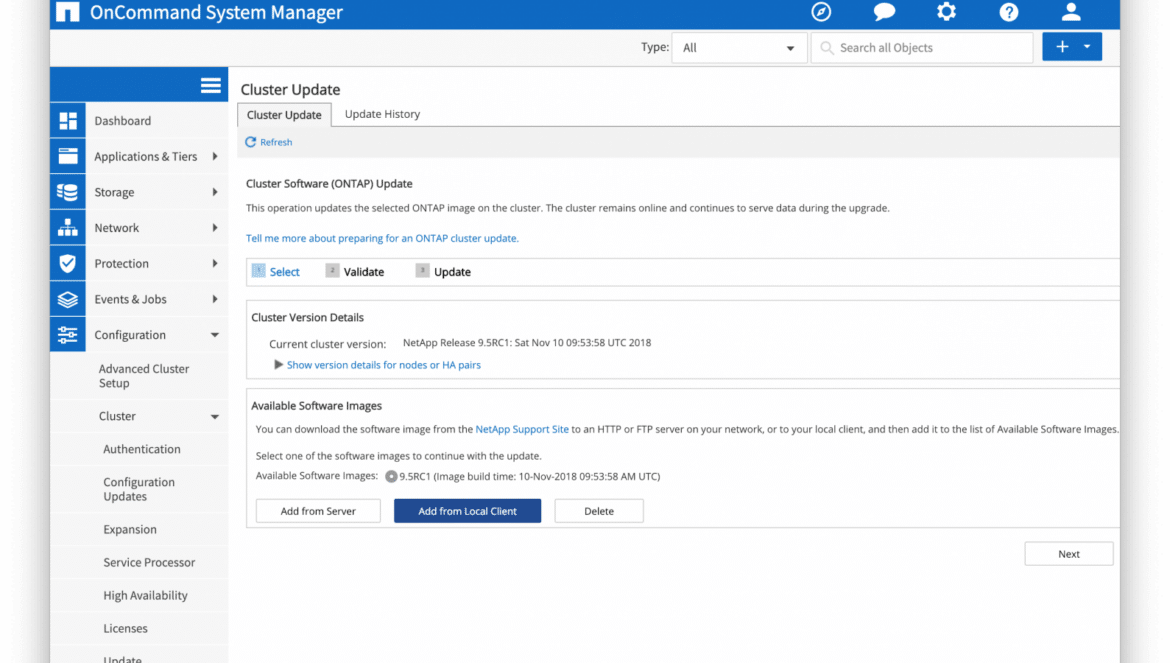Click Show version details for nodes link
Viewport: 1170px width, 663px height.
[x=384, y=365]
